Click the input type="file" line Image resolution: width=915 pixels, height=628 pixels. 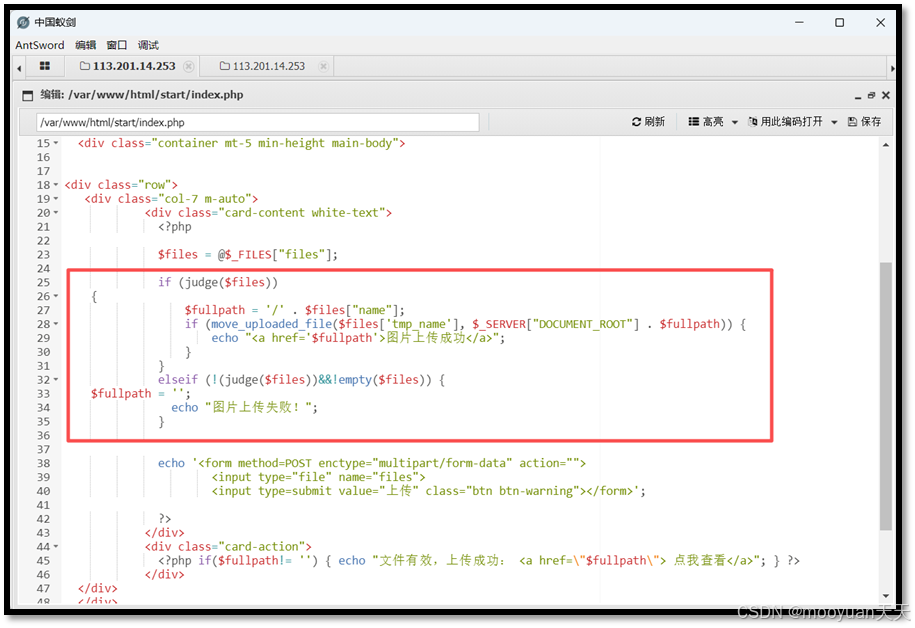tap(319, 477)
